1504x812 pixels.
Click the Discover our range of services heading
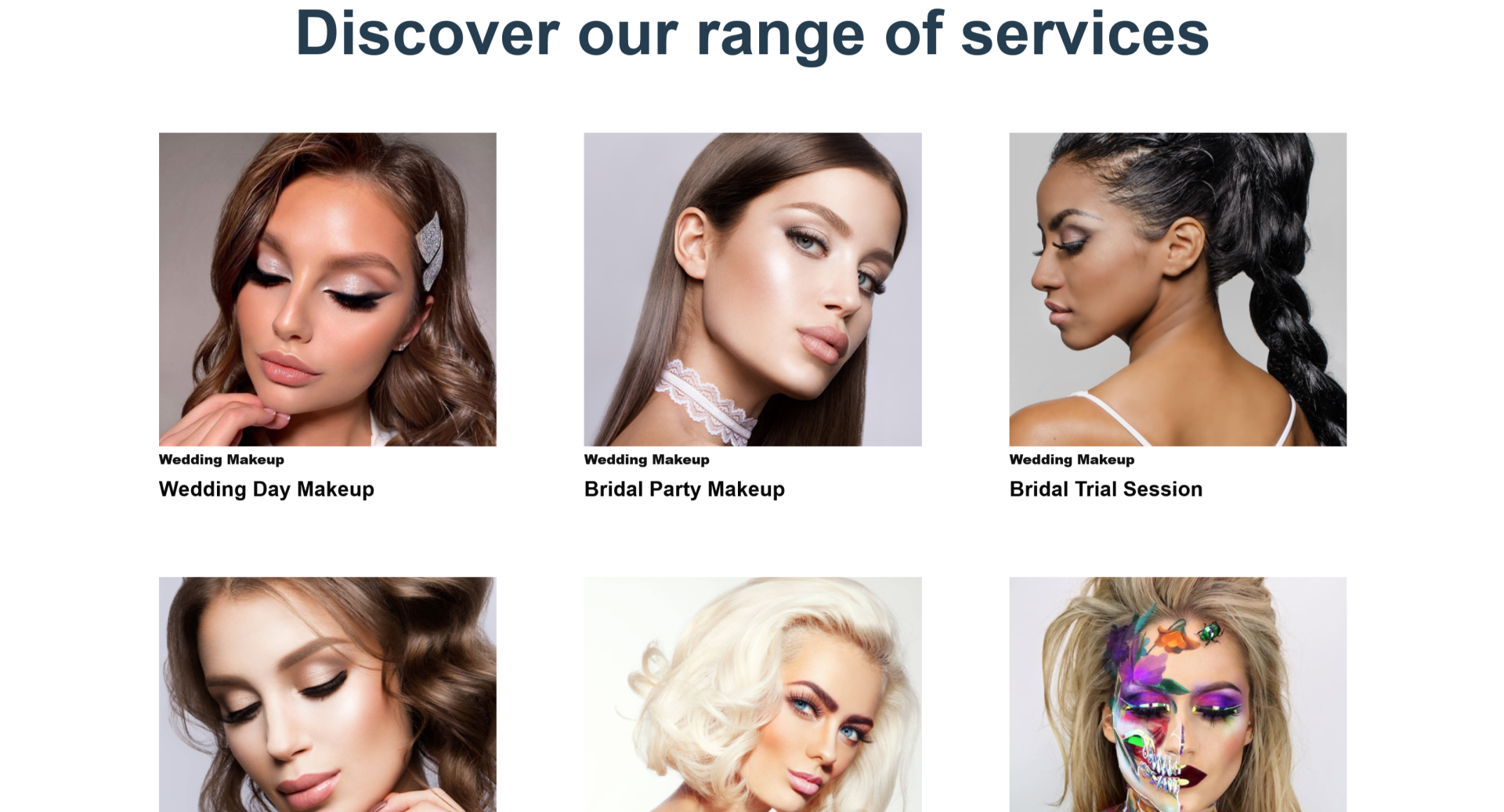coord(752,34)
